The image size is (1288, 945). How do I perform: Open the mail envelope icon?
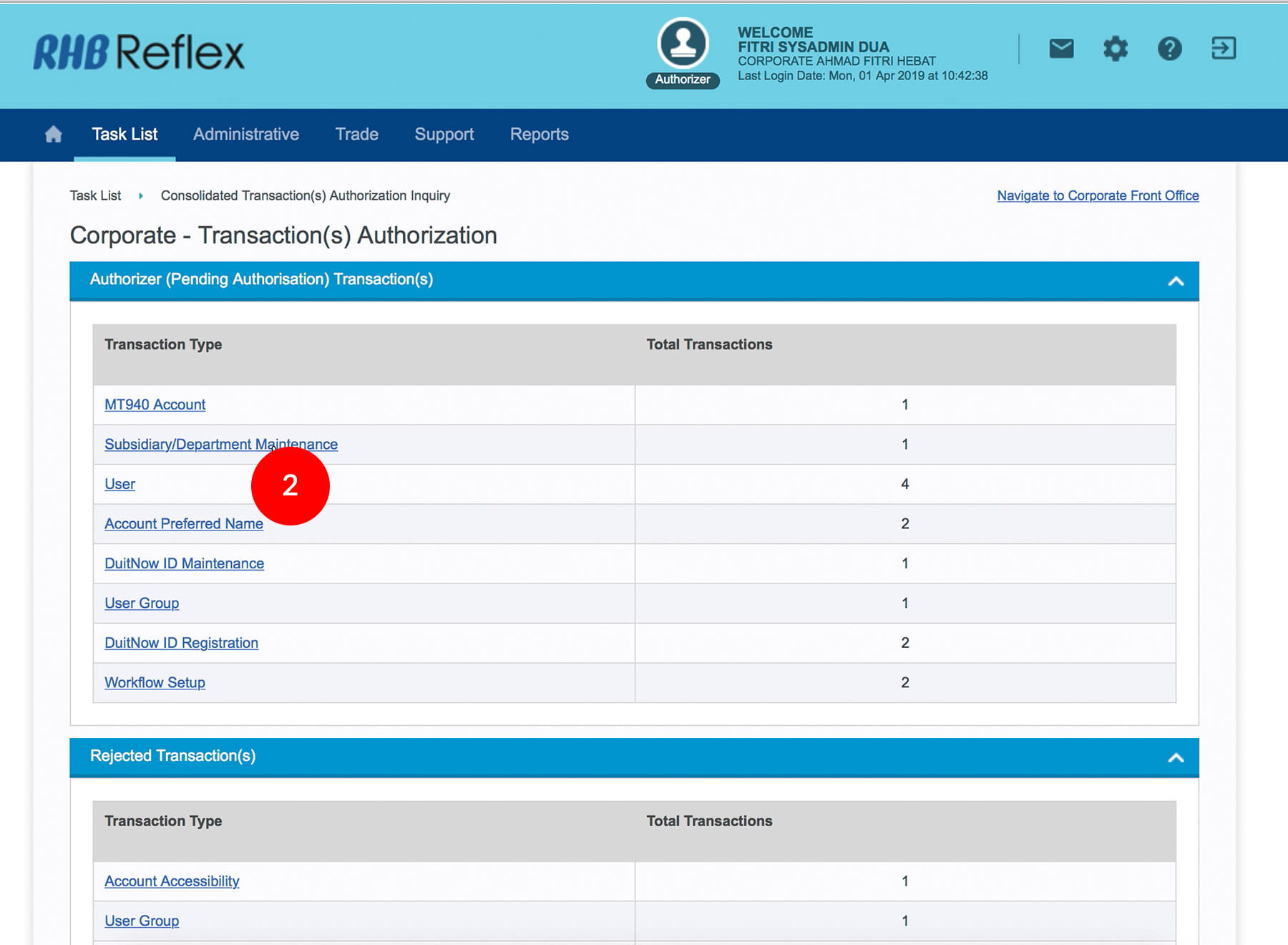(1061, 49)
